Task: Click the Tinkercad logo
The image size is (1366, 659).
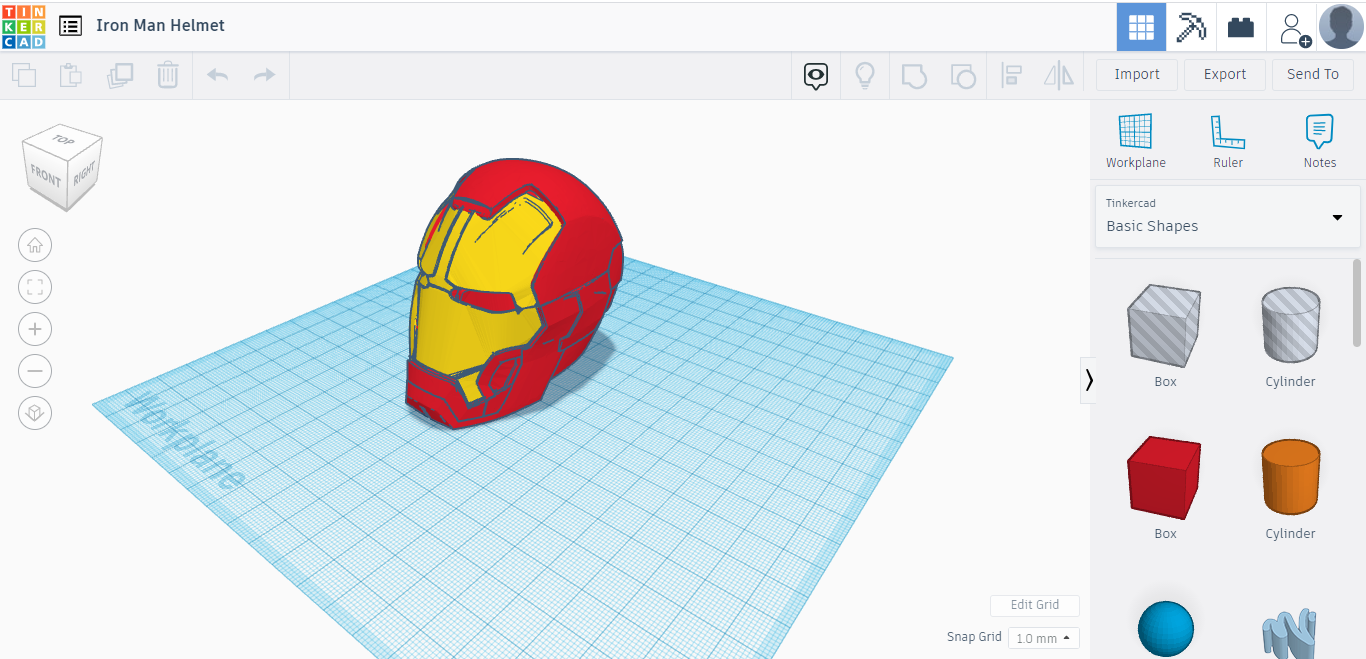Action: click(23, 26)
